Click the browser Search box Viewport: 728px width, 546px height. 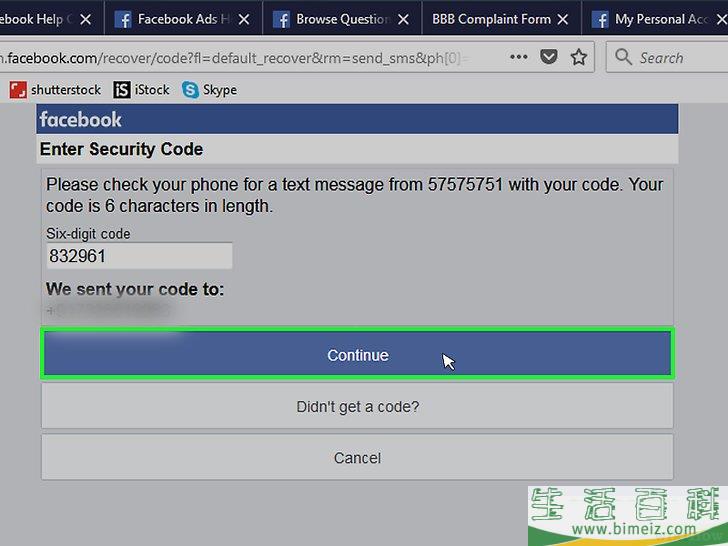tap(667, 57)
